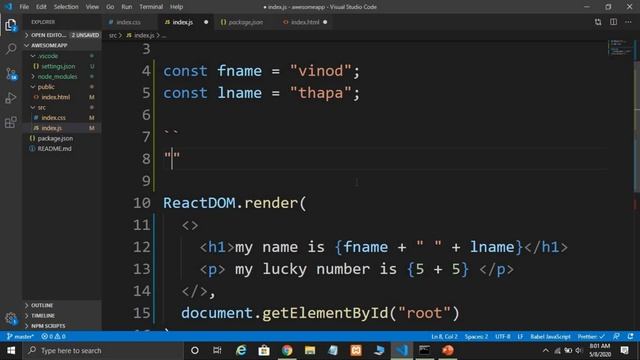Open Task View on the taskbar
The image size is (640, 360).
point(217,351)
